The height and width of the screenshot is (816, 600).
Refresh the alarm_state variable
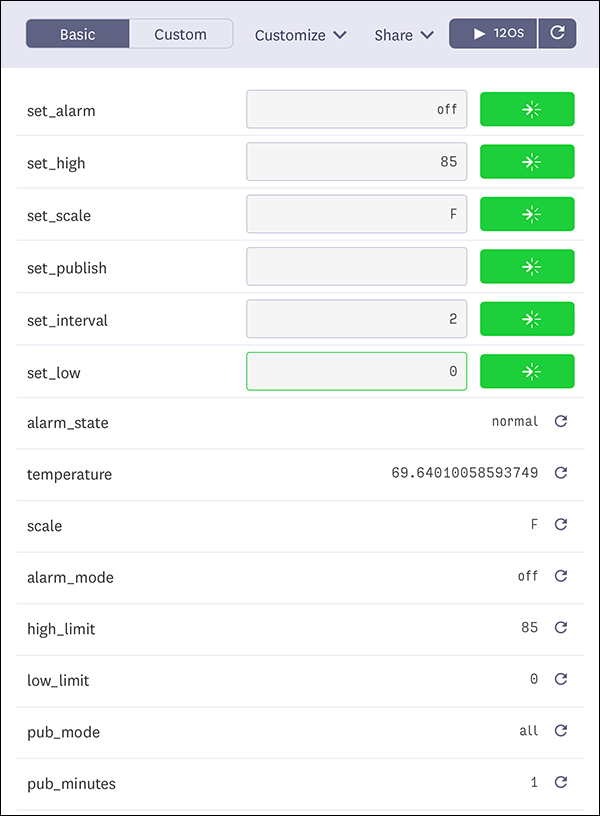point(561,422)
